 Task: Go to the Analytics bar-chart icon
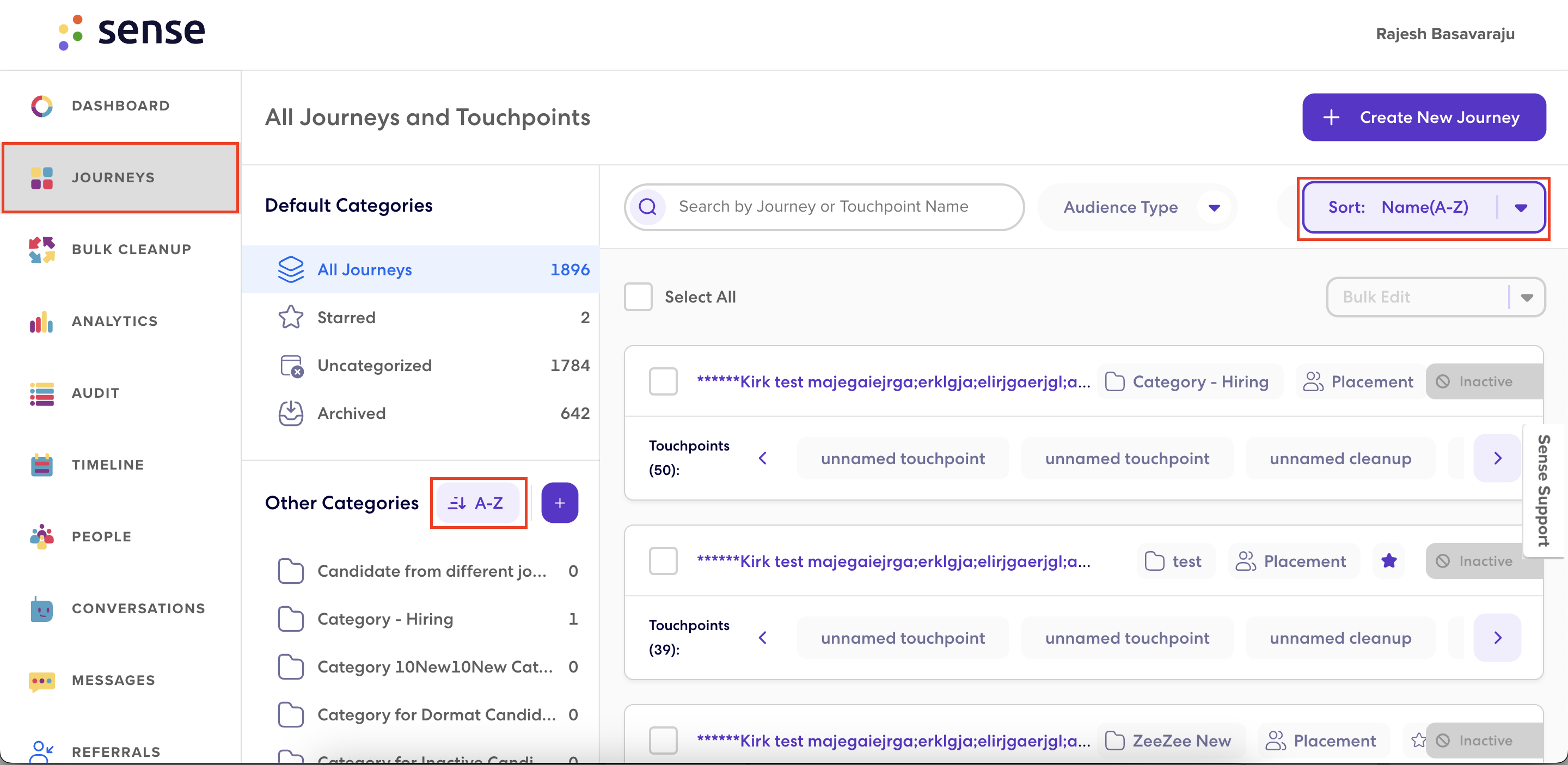[x=41, y=321]
